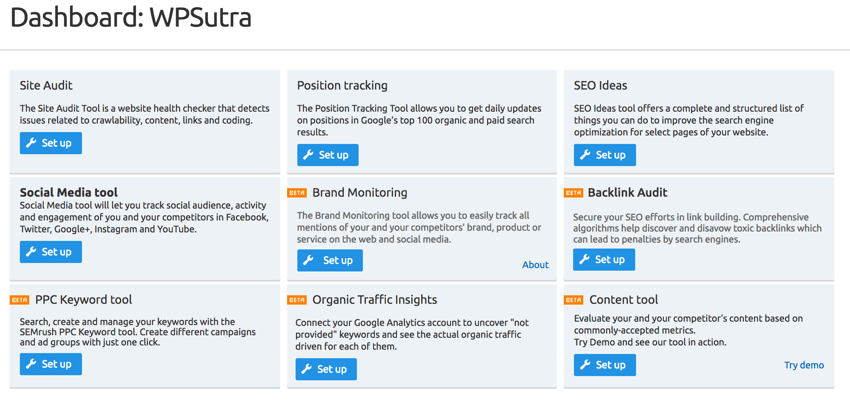Select the Social Media tool heading

(69, 192)
